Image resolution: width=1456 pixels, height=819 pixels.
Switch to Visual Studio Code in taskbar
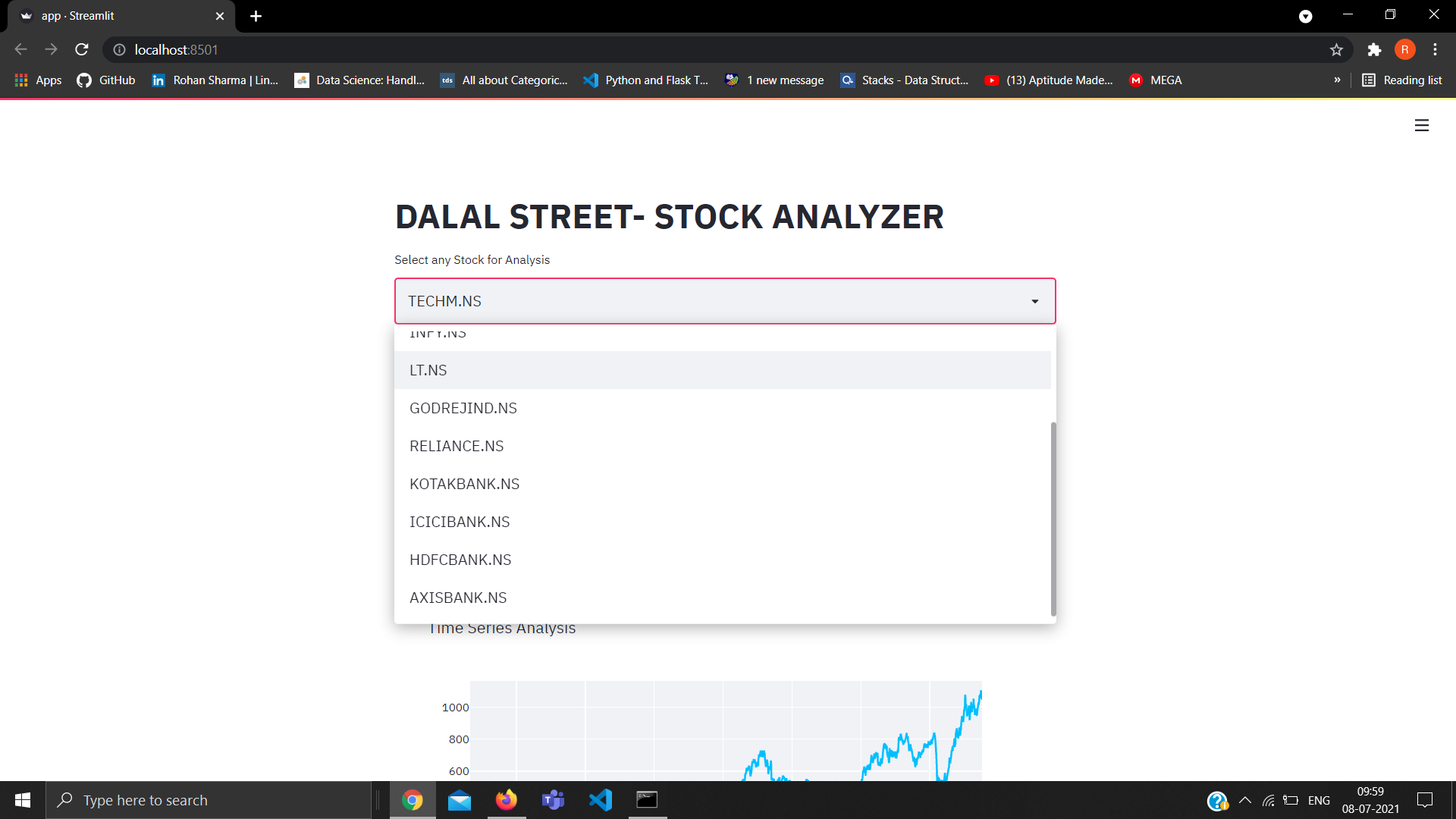coord(601,800)
